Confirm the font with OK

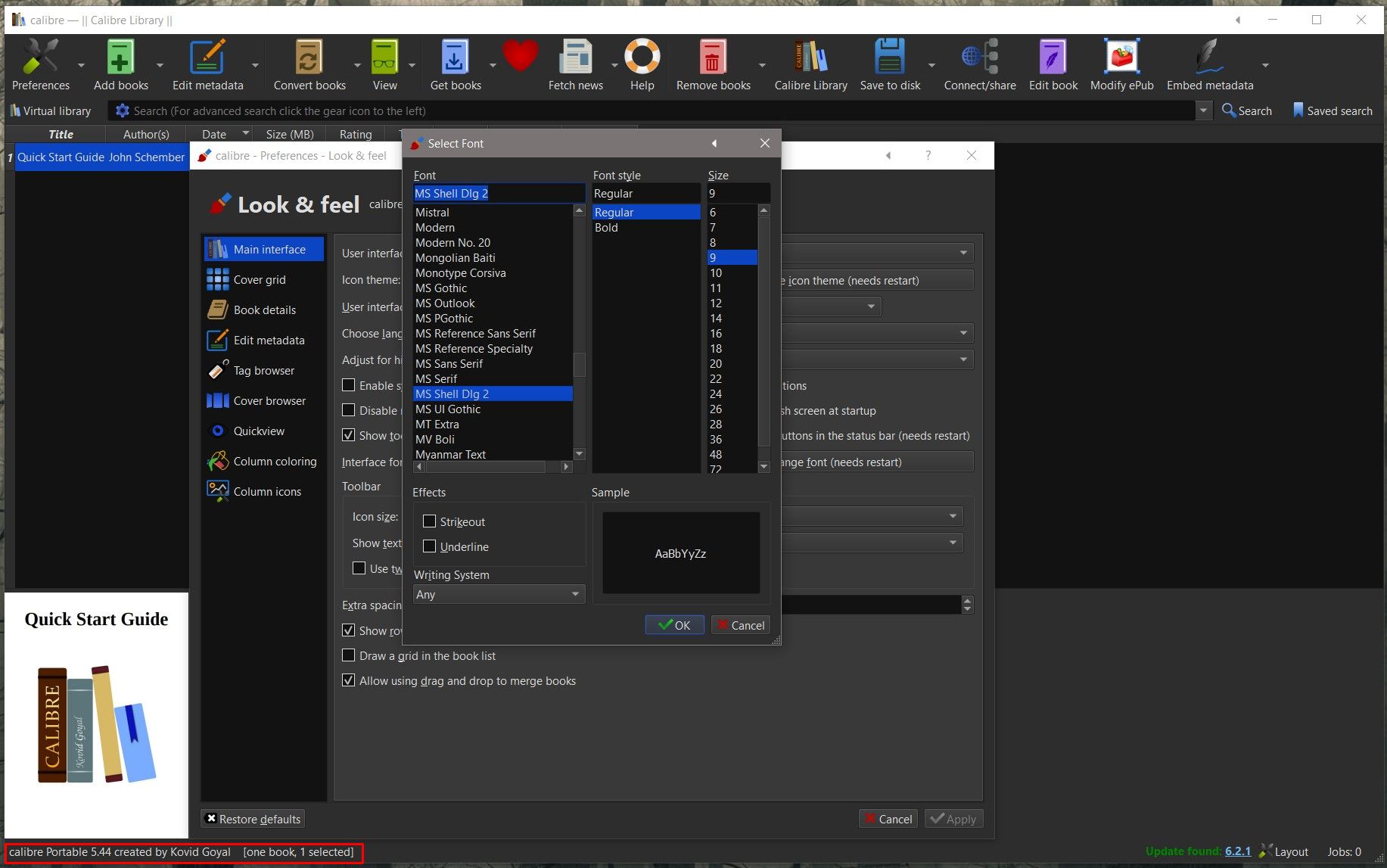coord(674,625)
